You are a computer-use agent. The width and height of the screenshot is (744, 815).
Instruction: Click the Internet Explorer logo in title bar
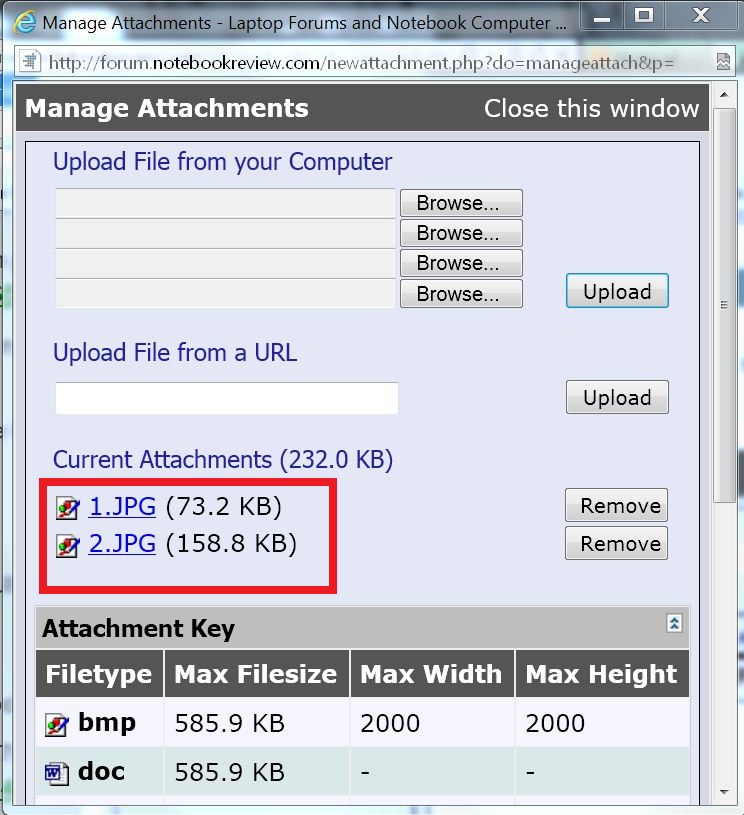[x=25, y=22]
